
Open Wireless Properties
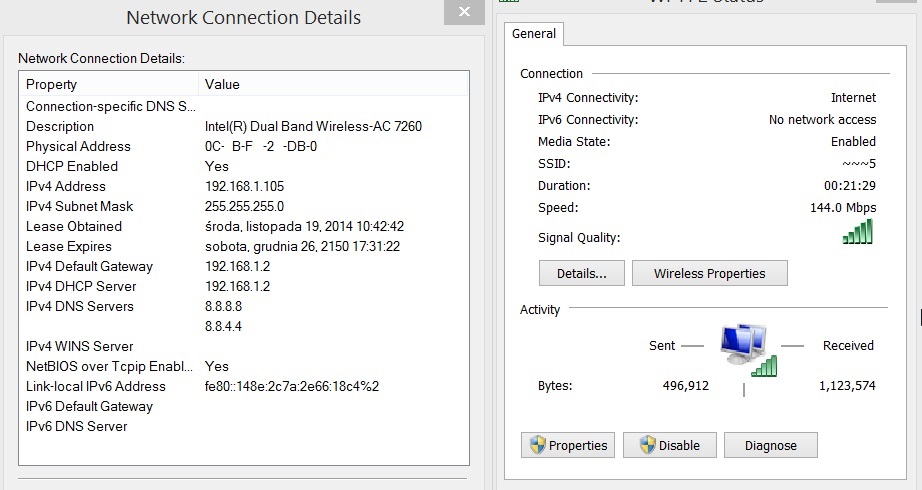[x=709, y=273]
